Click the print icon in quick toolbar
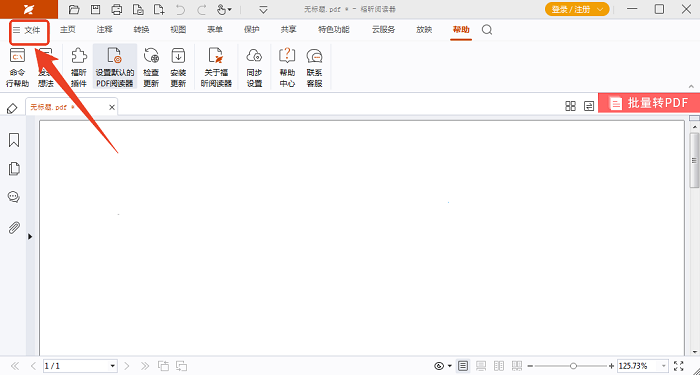Screen dimensions: 700x375 tap(117, 9)
